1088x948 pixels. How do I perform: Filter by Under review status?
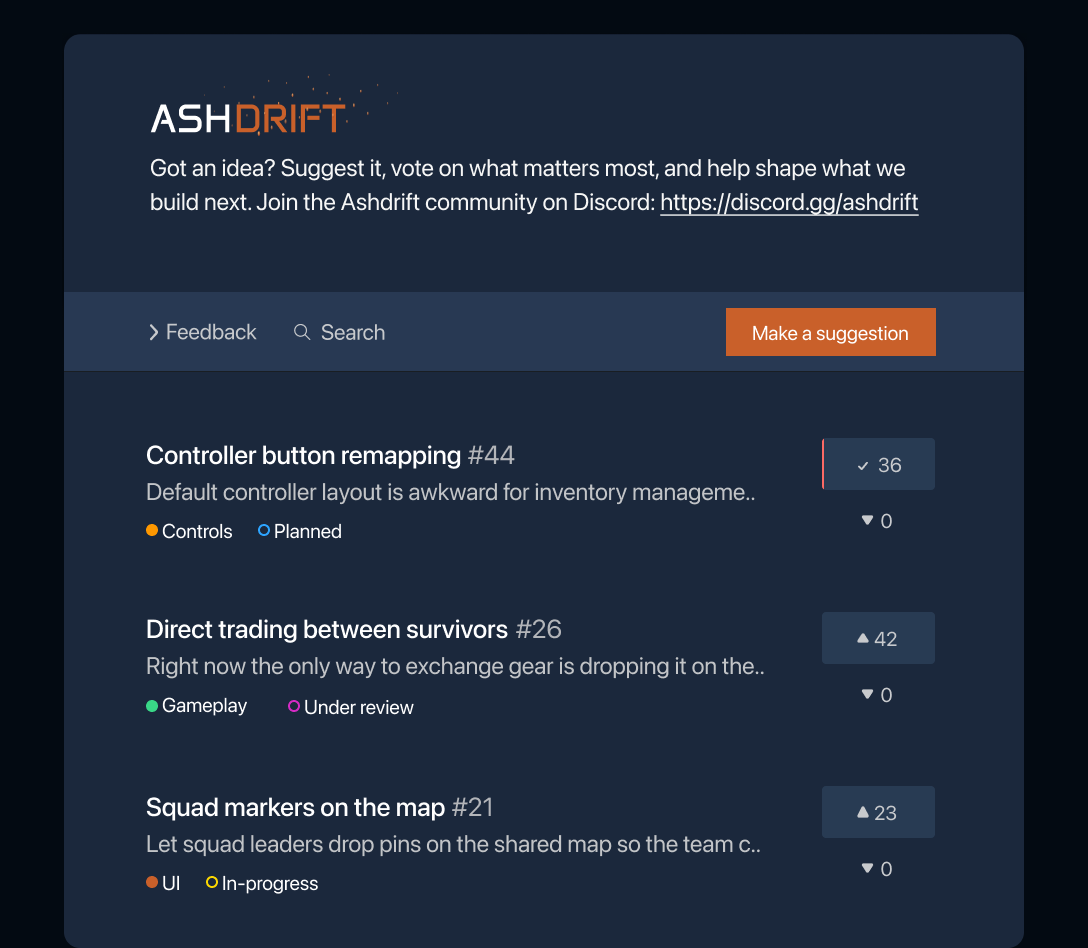[x=351, y=707]
